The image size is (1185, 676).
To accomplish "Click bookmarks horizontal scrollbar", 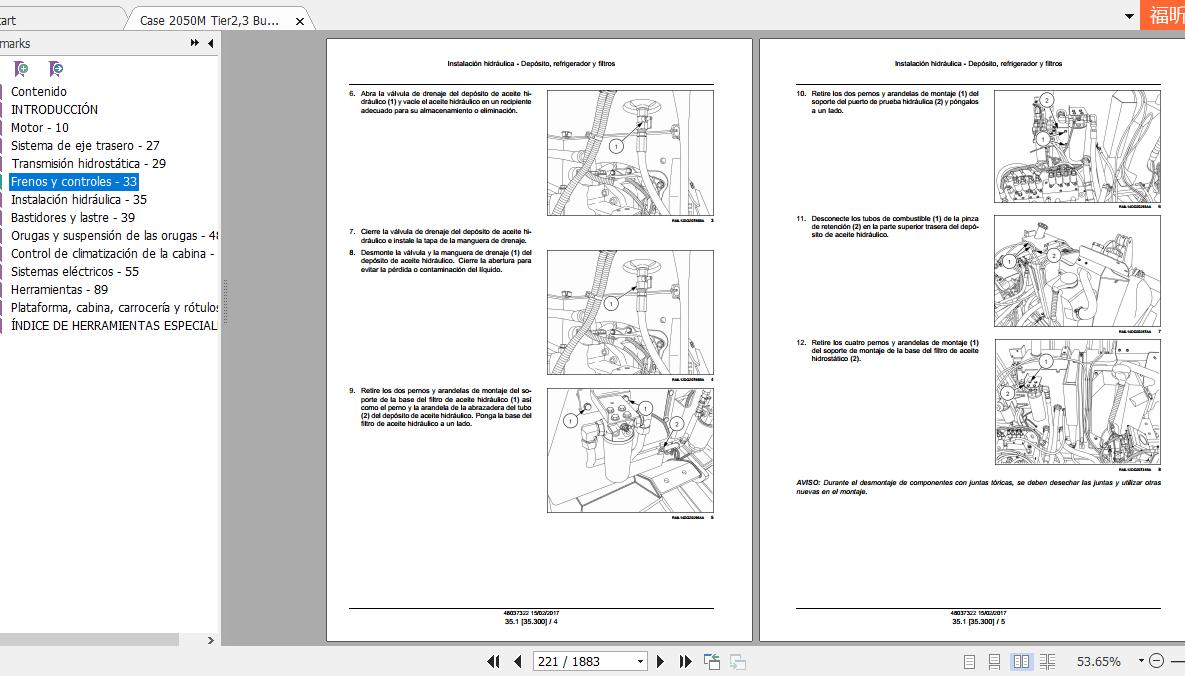I will (x=89, y=640).
